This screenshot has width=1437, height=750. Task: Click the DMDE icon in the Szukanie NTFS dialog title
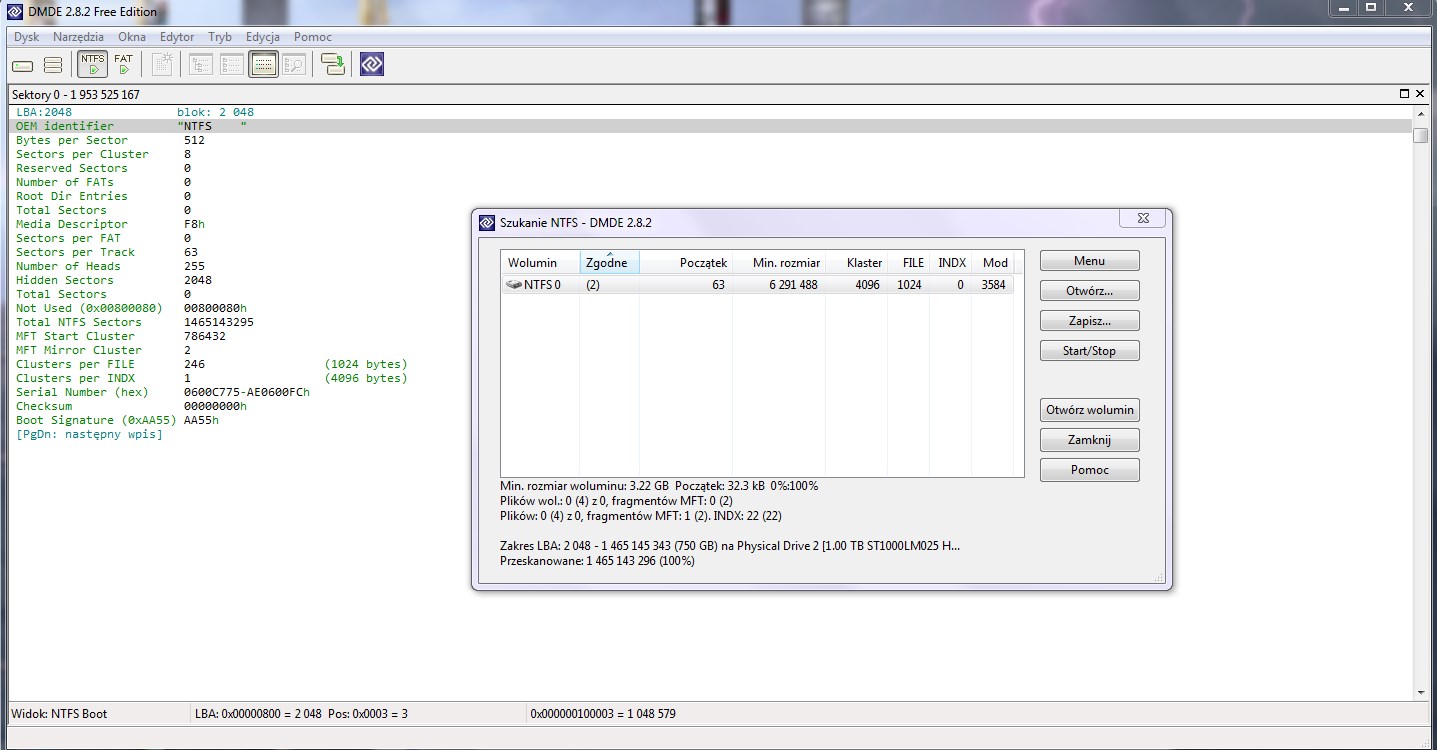[487, 222]
